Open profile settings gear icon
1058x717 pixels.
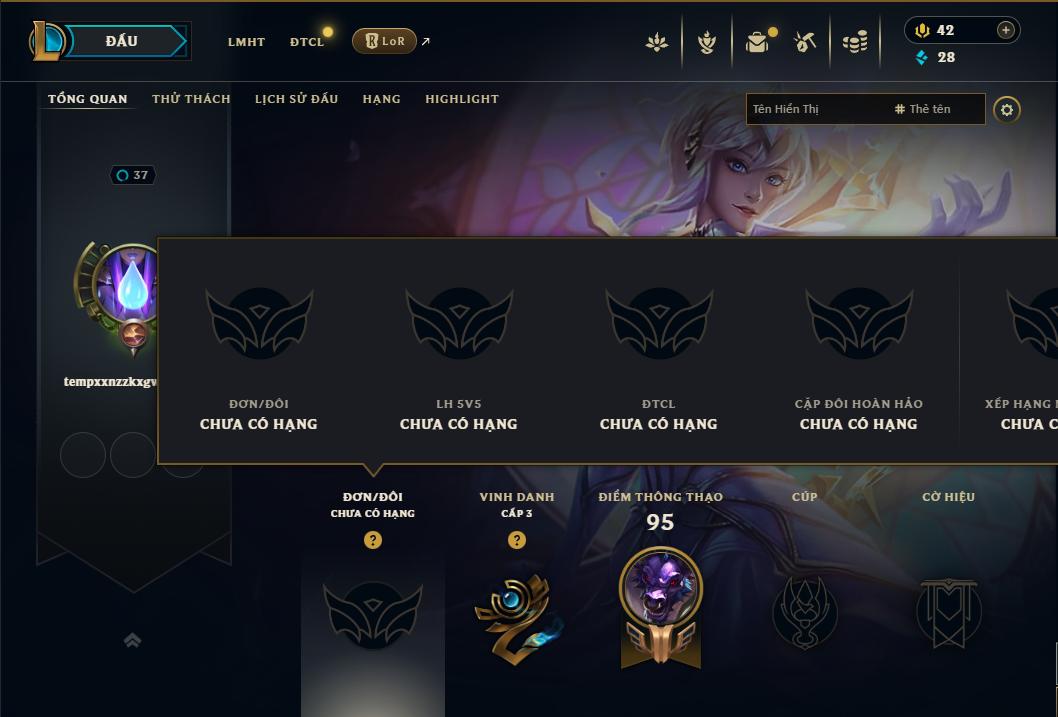[1007, 109]
